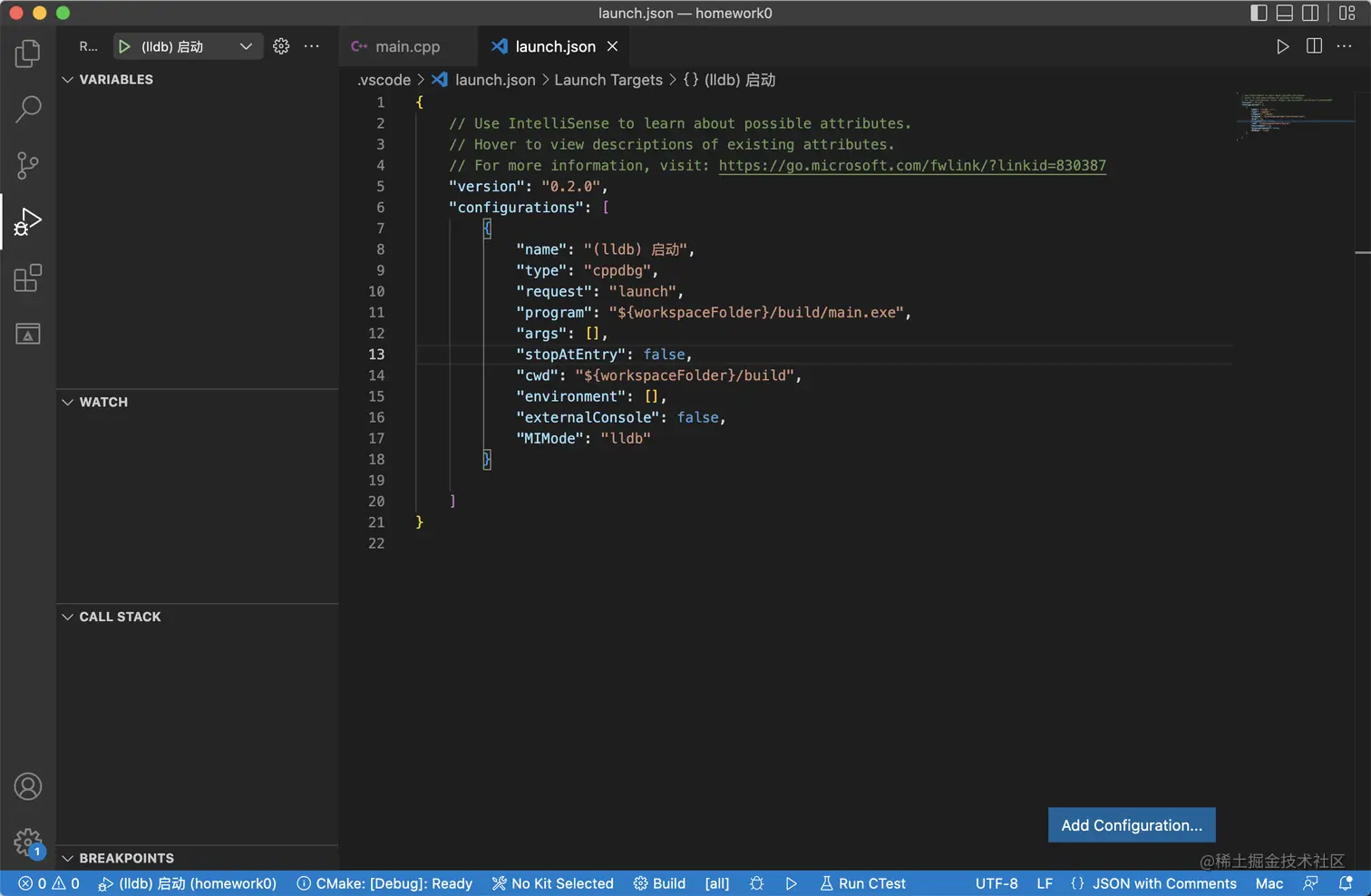The image size is (1371, 896).
Task: Switch to the main.cpp tab
Action: tap(407, 46)
